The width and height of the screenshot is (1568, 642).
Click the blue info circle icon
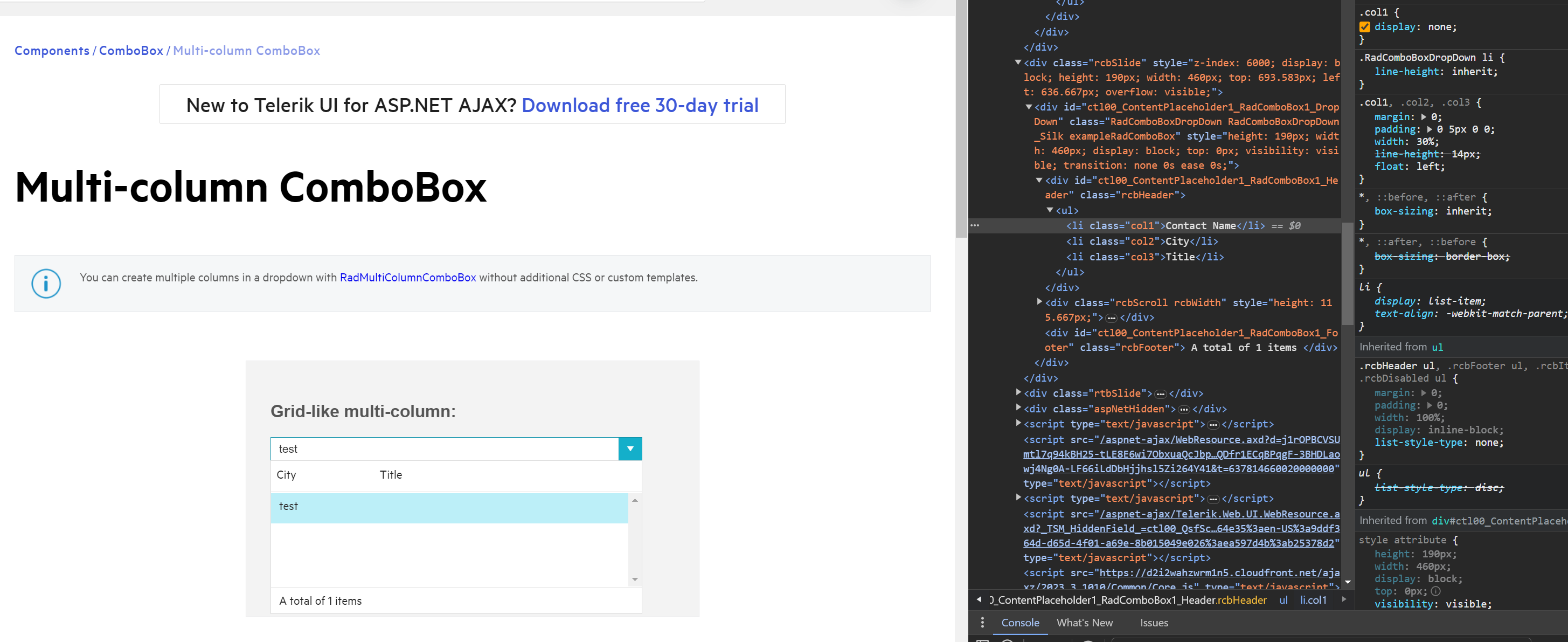click(46, 283)
